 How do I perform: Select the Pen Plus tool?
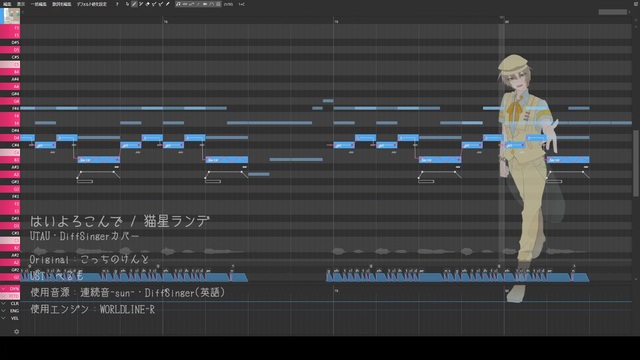pos(141,4)
